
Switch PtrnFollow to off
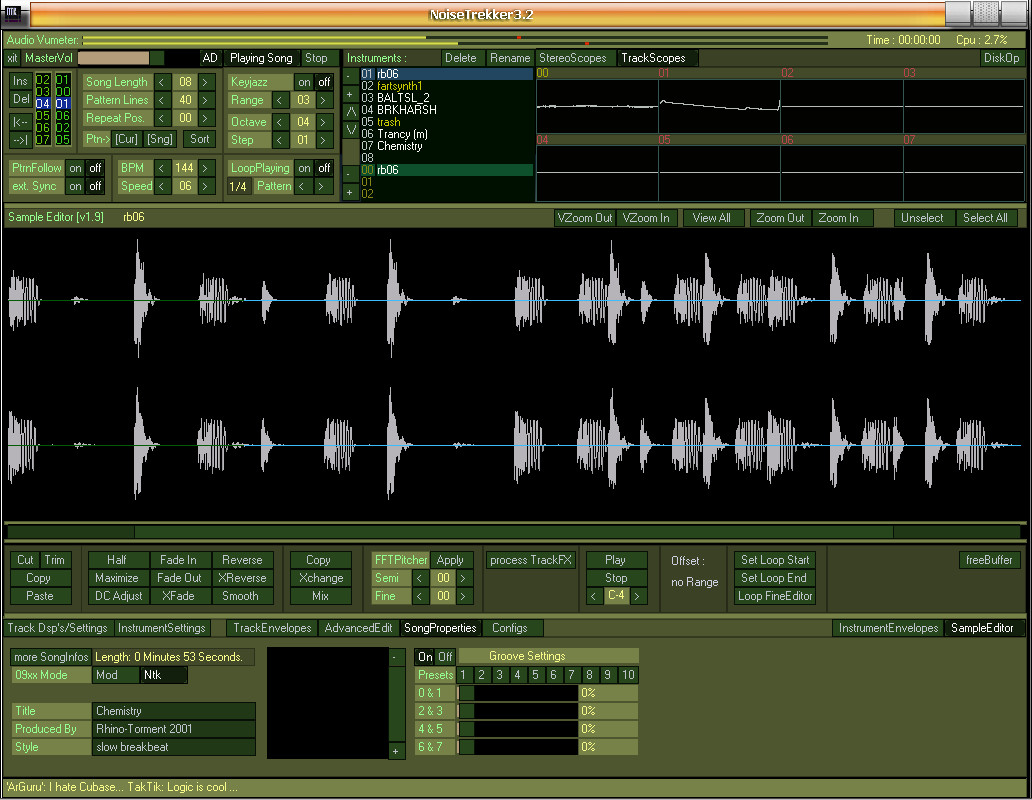pyautogui.click(x=95, y=168)
